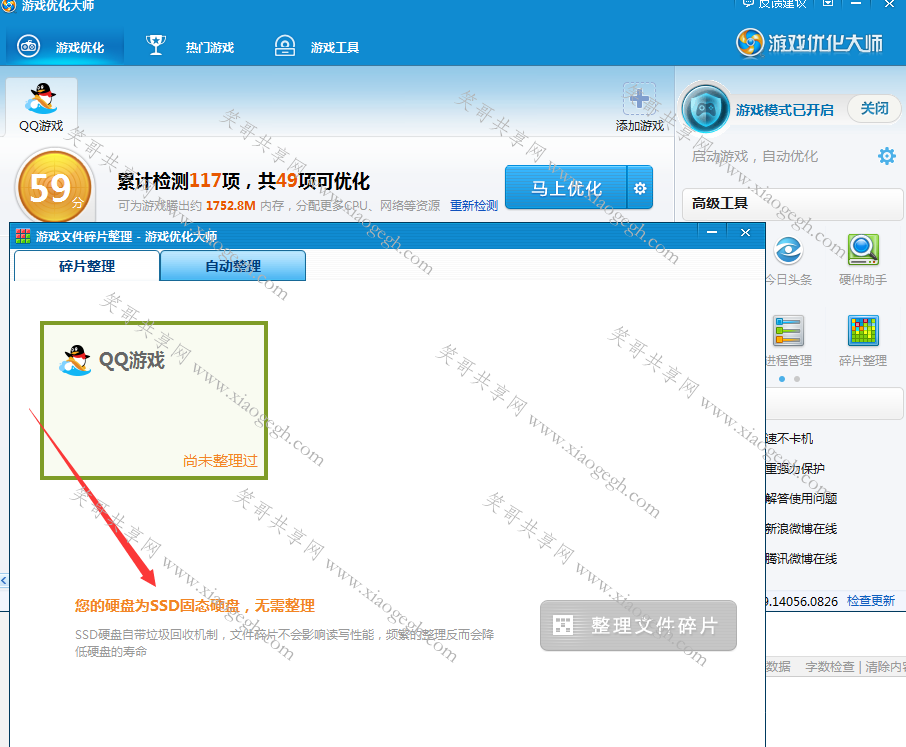Select the 碎片整理 tab in dialog
The width and height of the screenshot is (906, 747).
[x=87, y=266]
